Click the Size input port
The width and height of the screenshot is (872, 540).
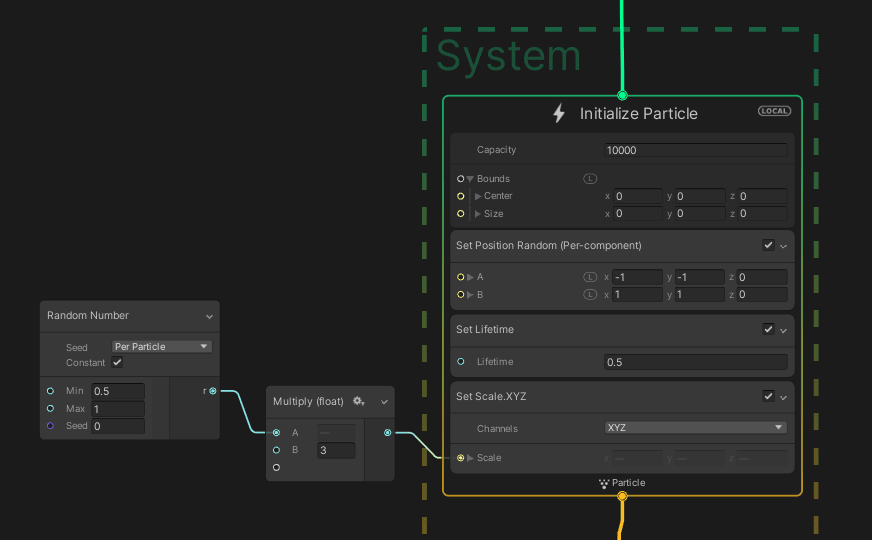(460, 214)
